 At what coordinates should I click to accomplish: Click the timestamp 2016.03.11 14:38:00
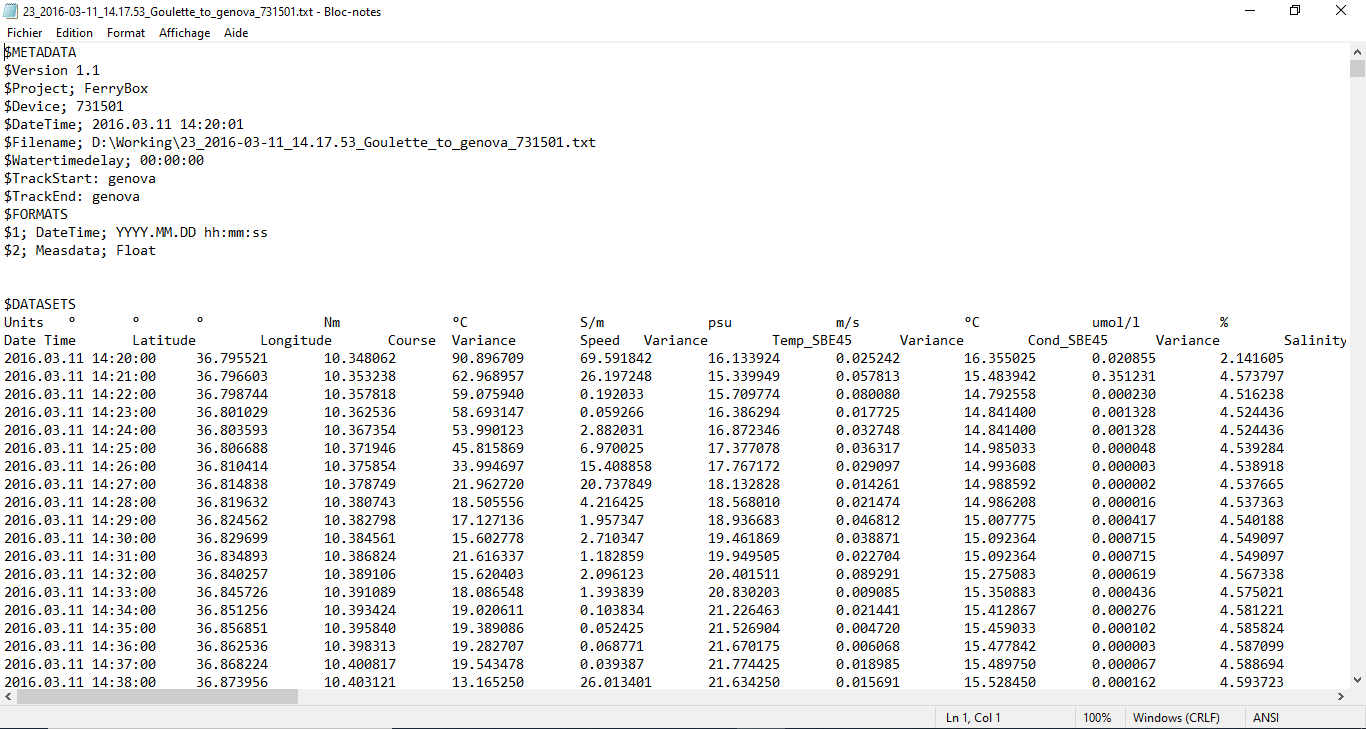(80, 682)
